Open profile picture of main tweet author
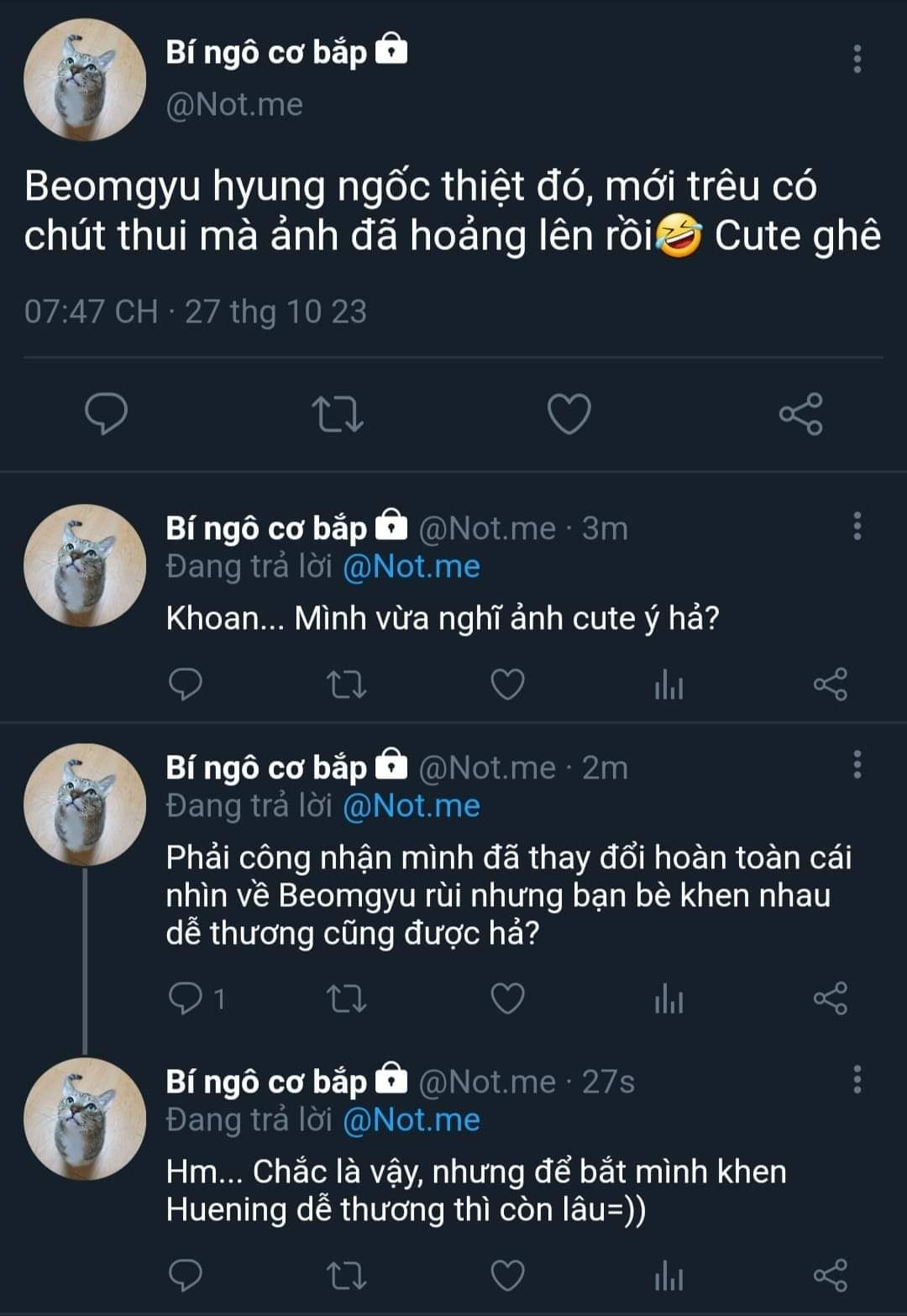 pos(85,80)
